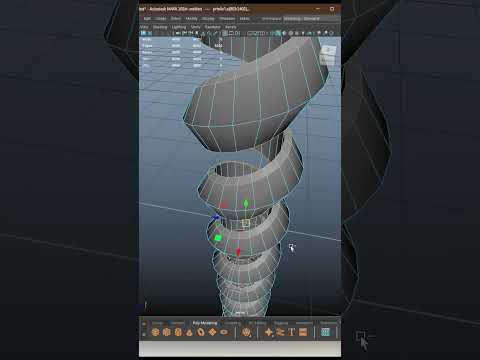The image size is (480, 360).
Task: Click the teal grid shelf icon
Action: (325, 332)
